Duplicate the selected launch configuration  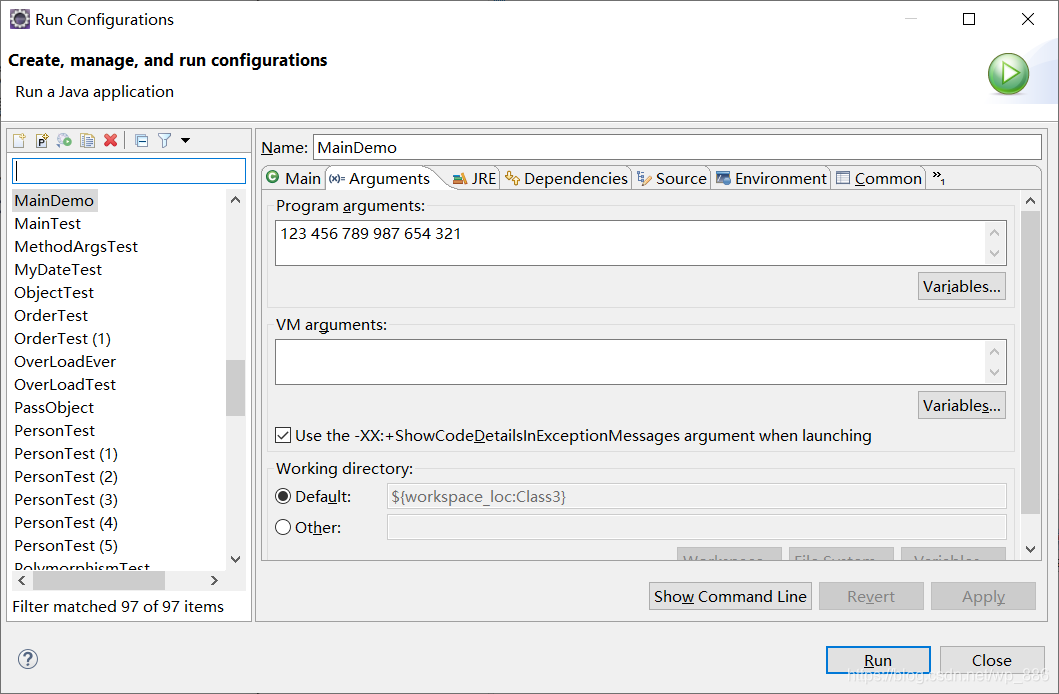coord(87,140)
